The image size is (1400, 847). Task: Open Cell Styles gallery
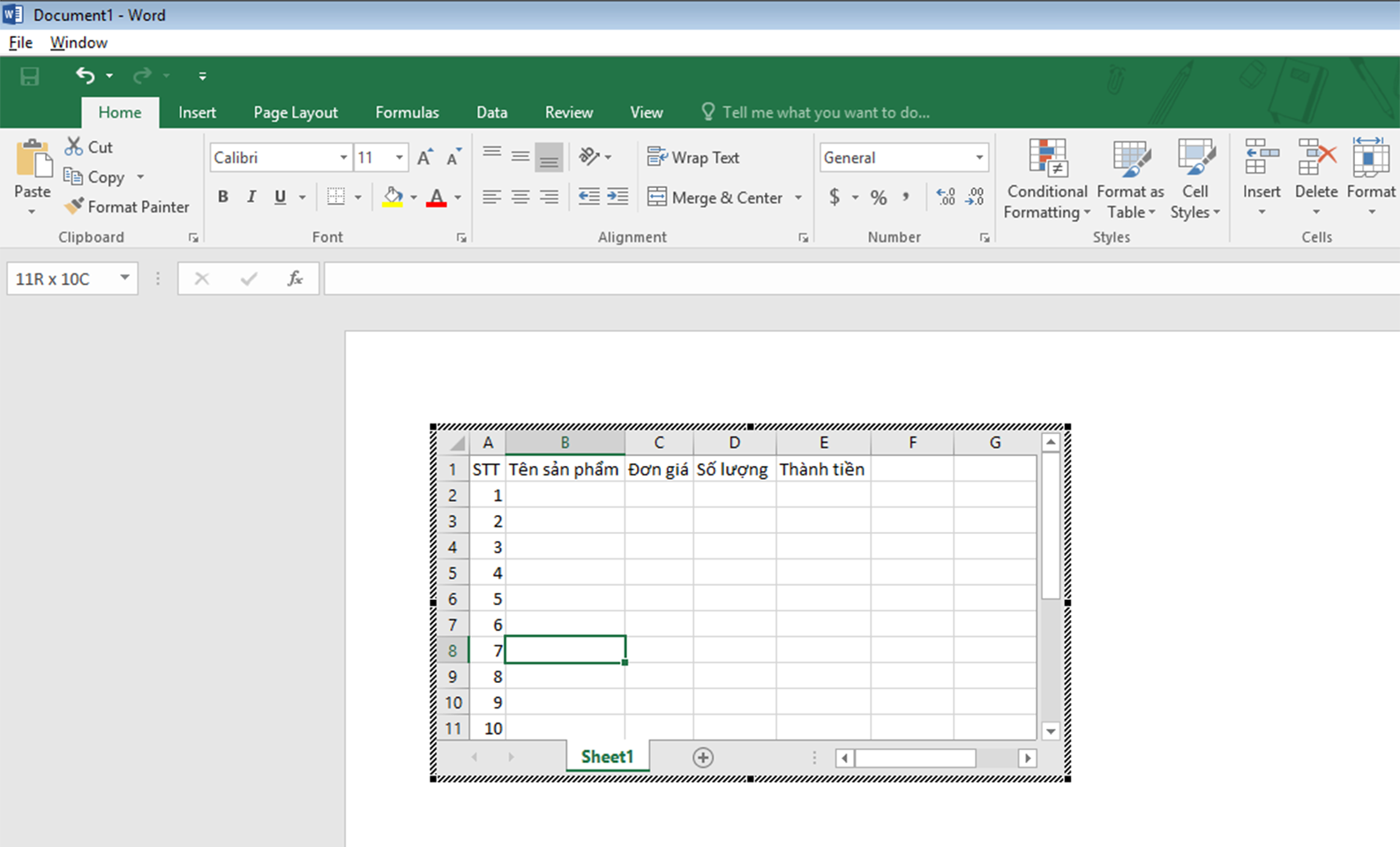(1195, 179)
